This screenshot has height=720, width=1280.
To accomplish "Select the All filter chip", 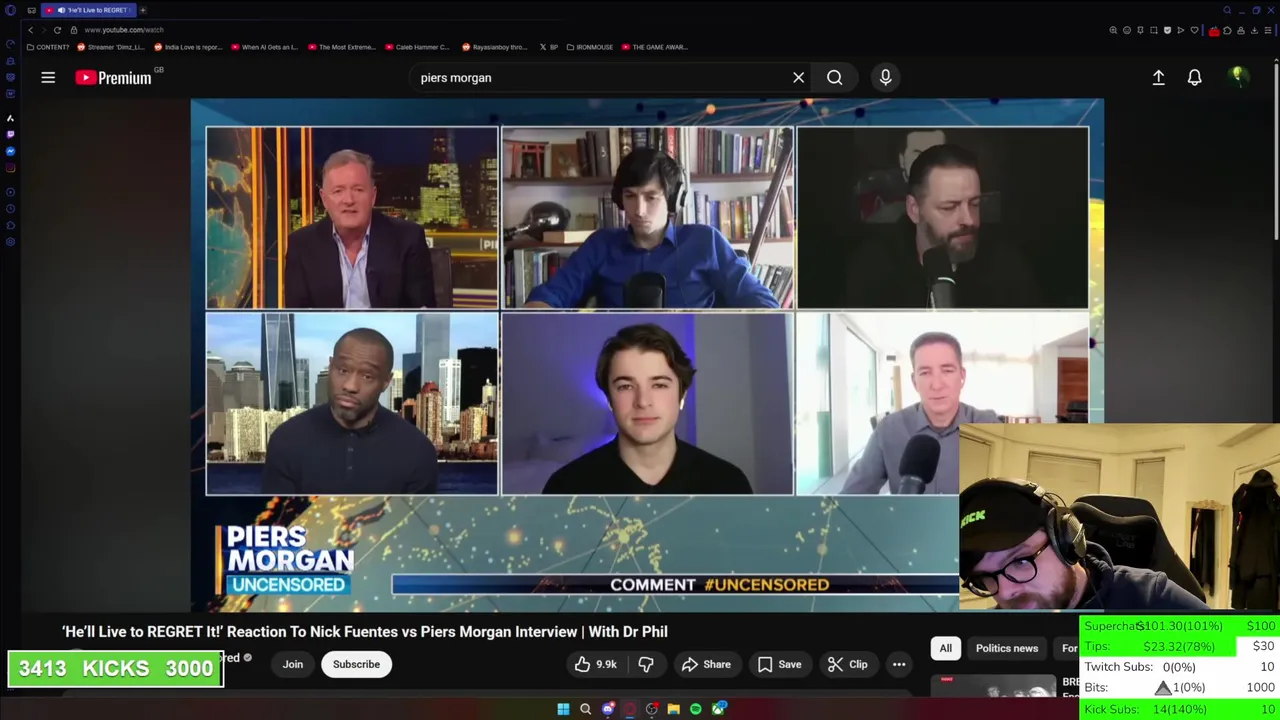I will coord(945,648).
